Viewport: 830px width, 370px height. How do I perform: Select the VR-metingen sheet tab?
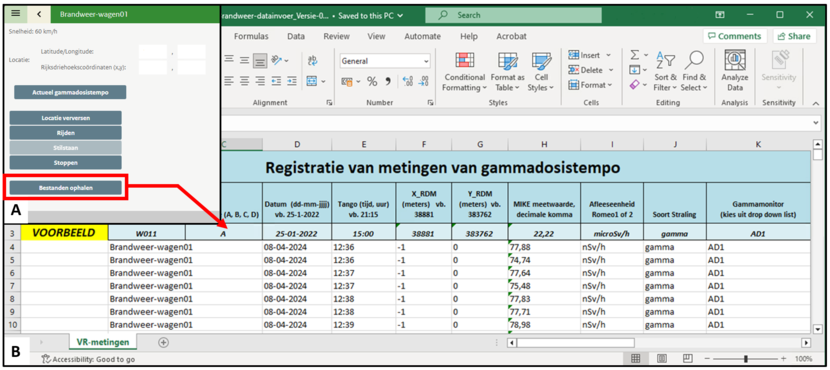[x=103, y=342]
